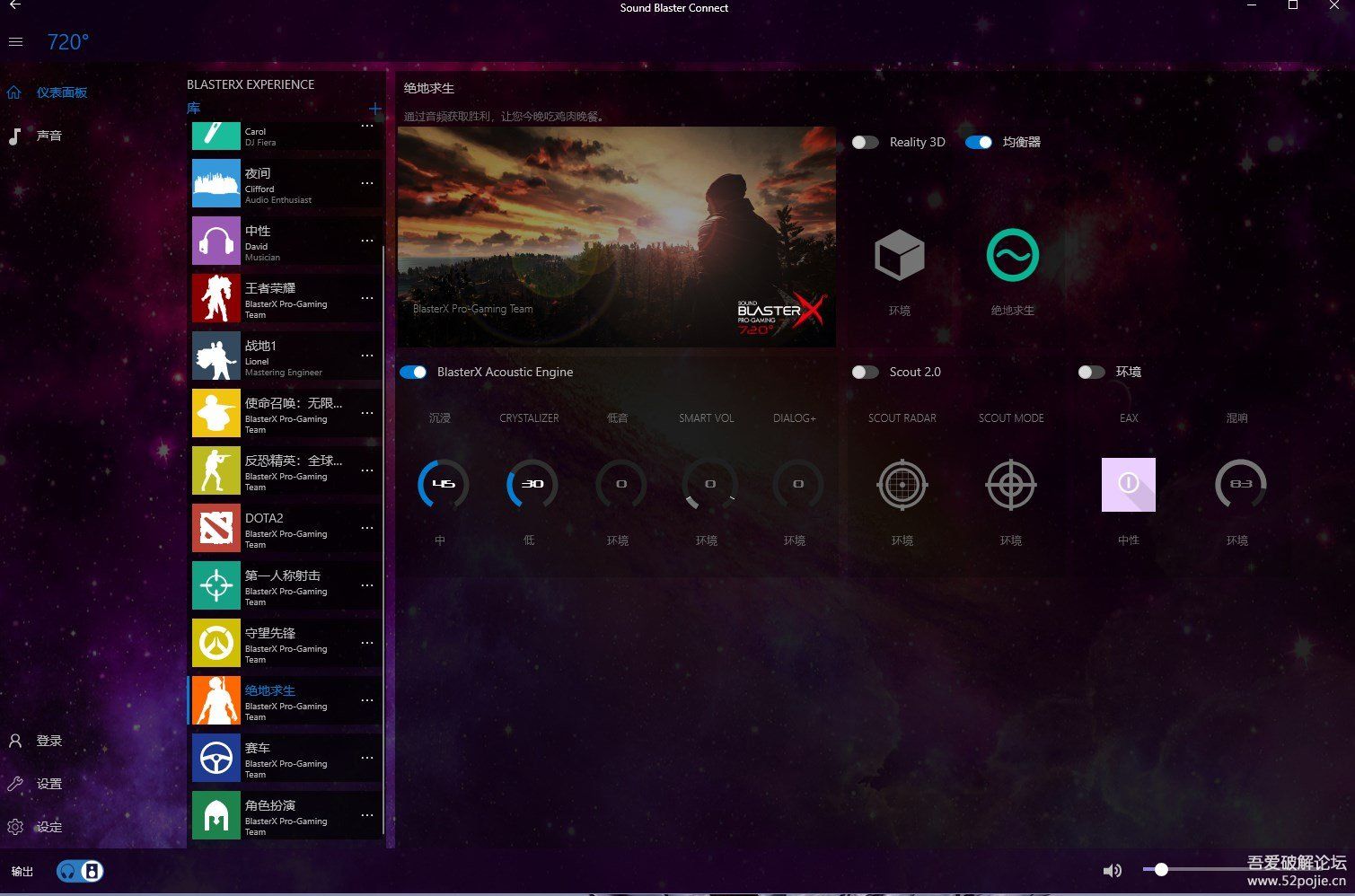Open options menu for 守望先锋 profile
The image size is (1355, 896).
(x=367, y=643)
